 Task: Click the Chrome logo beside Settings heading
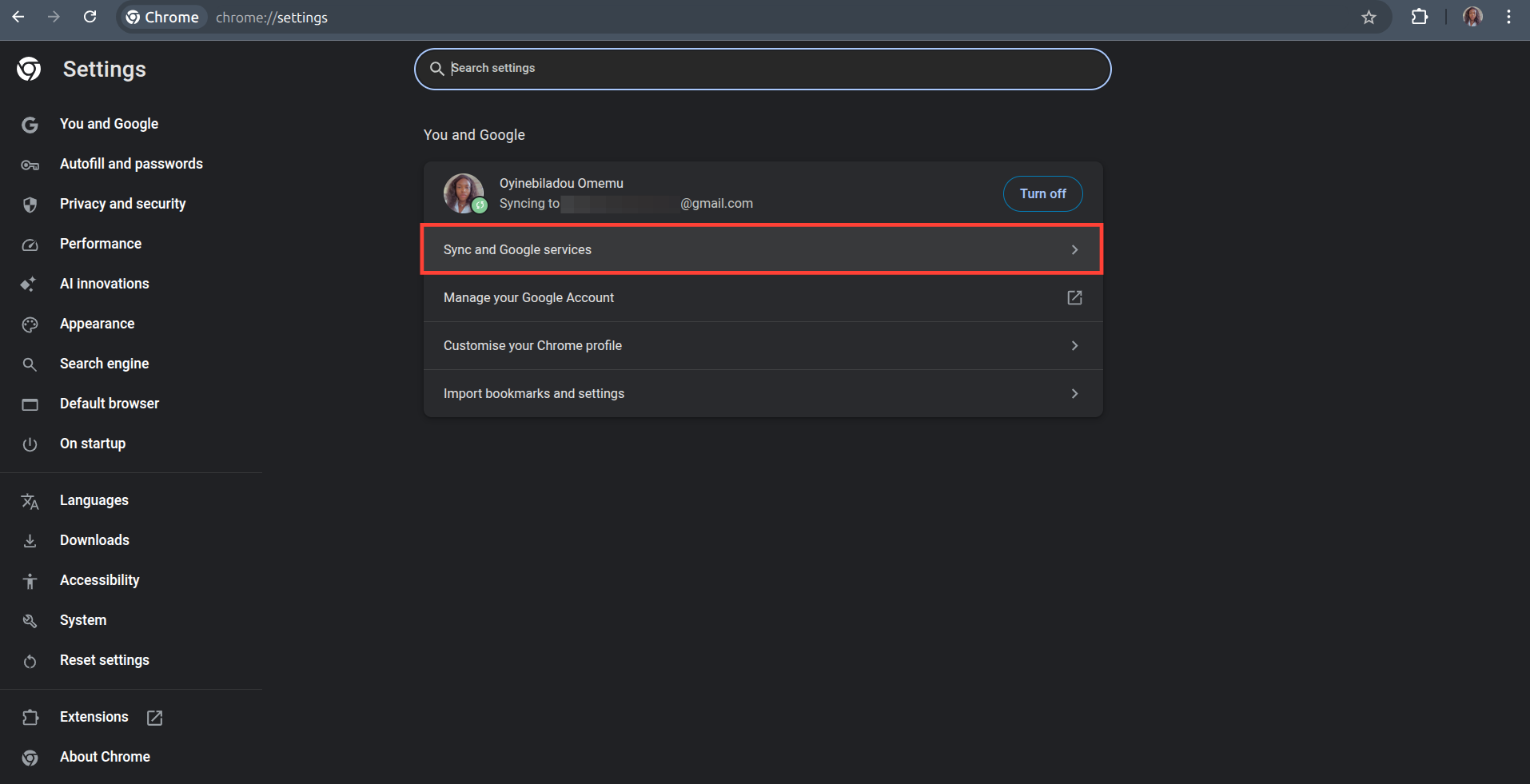(x=28, y=69)
